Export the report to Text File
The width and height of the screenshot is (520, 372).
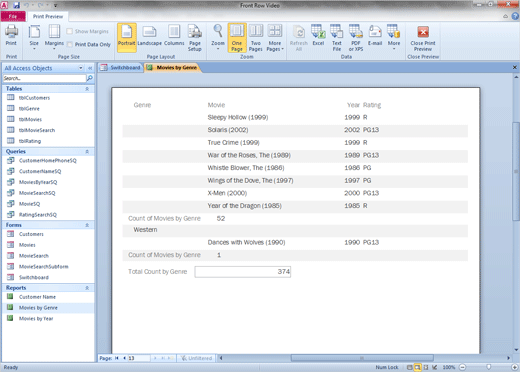[x=337, y=37]
